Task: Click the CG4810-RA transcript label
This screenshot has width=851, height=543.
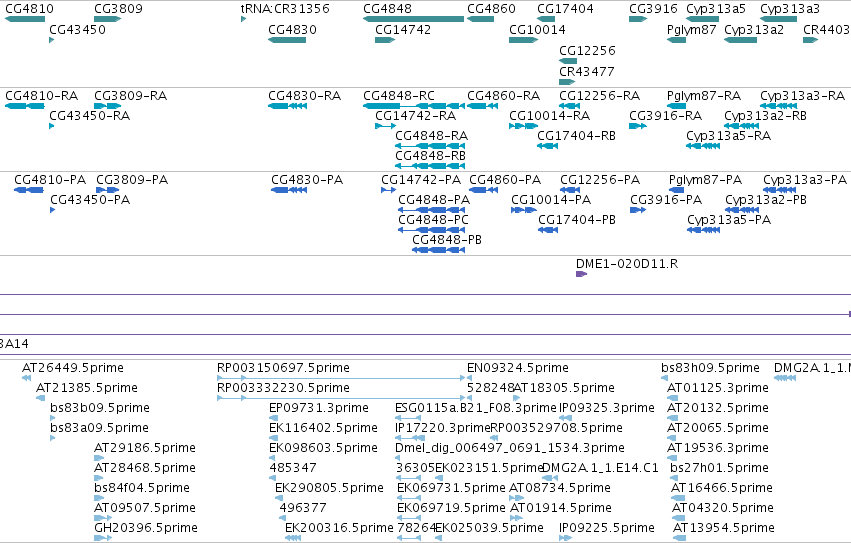Action: point(41,96)
